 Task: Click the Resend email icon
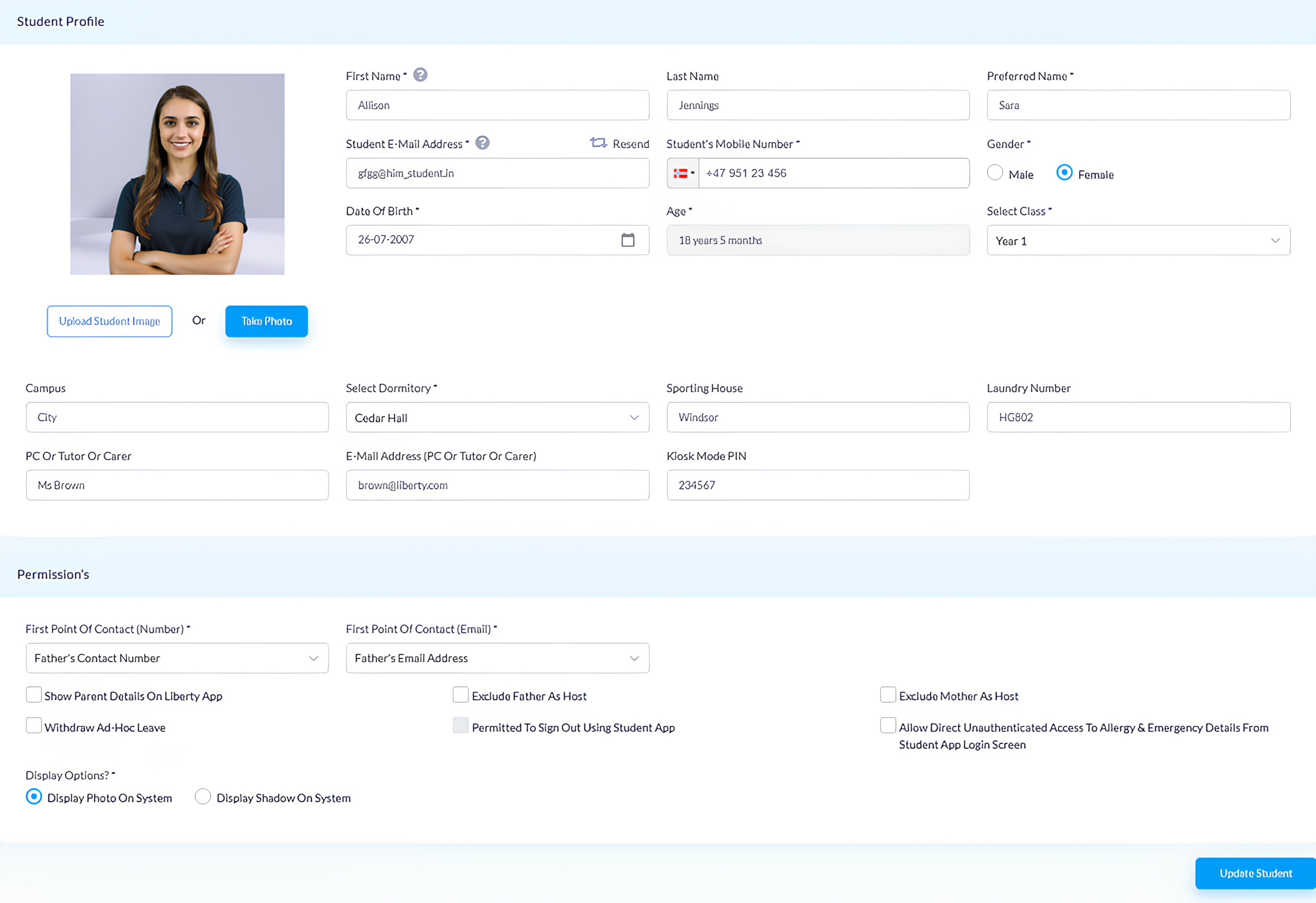pos(598,143)
